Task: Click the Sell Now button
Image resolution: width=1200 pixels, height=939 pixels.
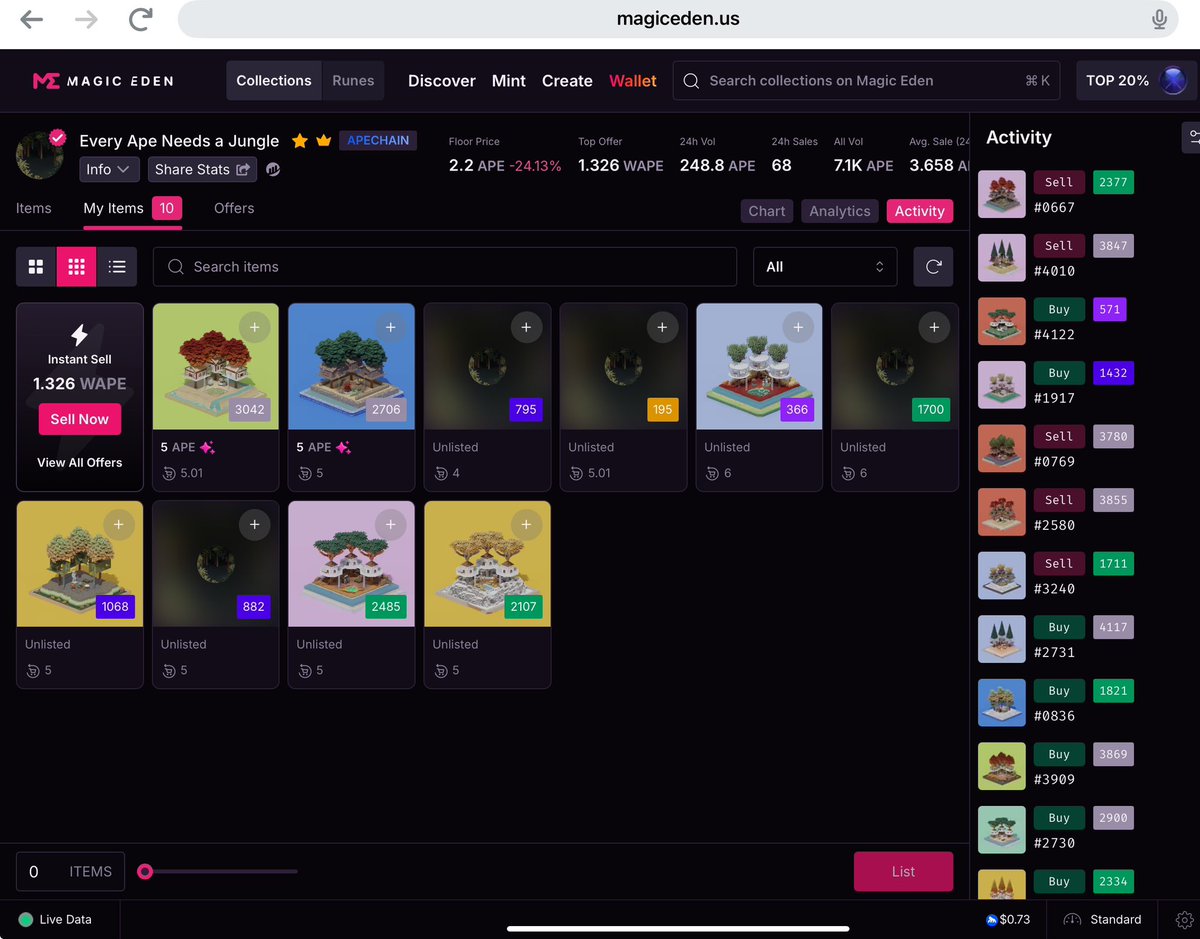Action: tap(80, 419)
